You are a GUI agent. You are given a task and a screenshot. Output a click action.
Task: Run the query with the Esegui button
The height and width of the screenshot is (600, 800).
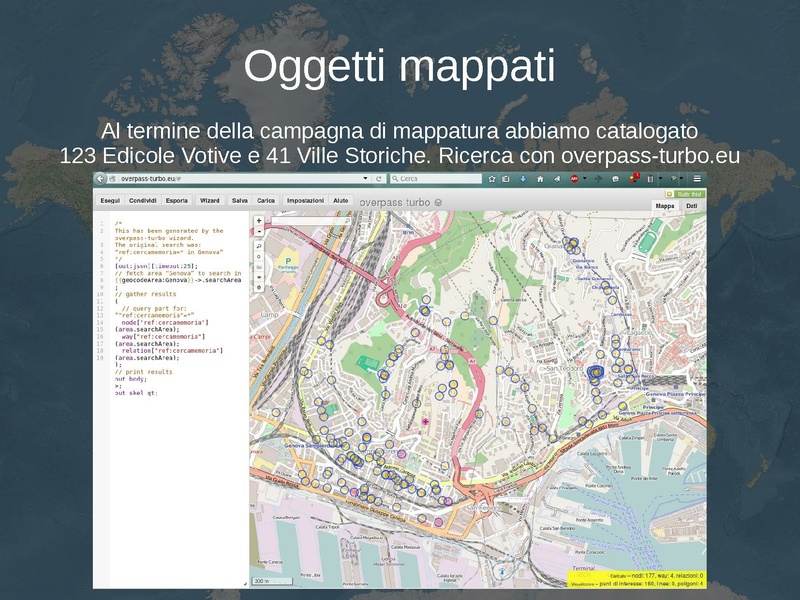(x=111, y=199)
